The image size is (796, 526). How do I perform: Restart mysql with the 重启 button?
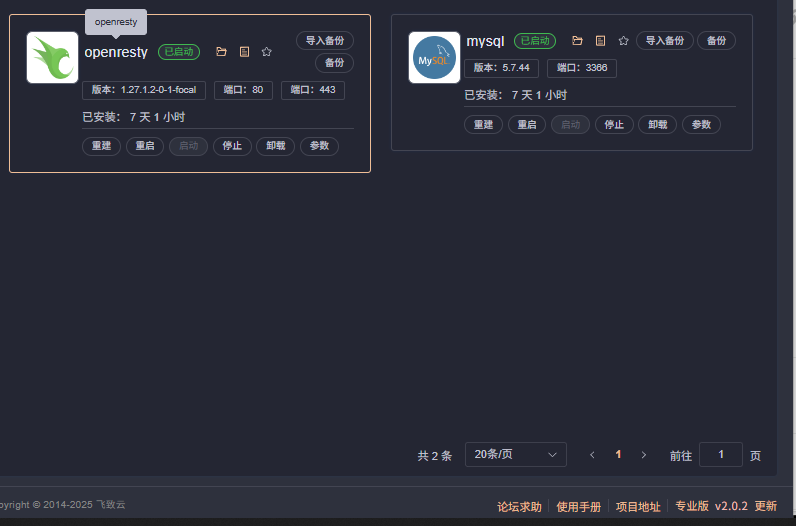[x=527, y=124]
